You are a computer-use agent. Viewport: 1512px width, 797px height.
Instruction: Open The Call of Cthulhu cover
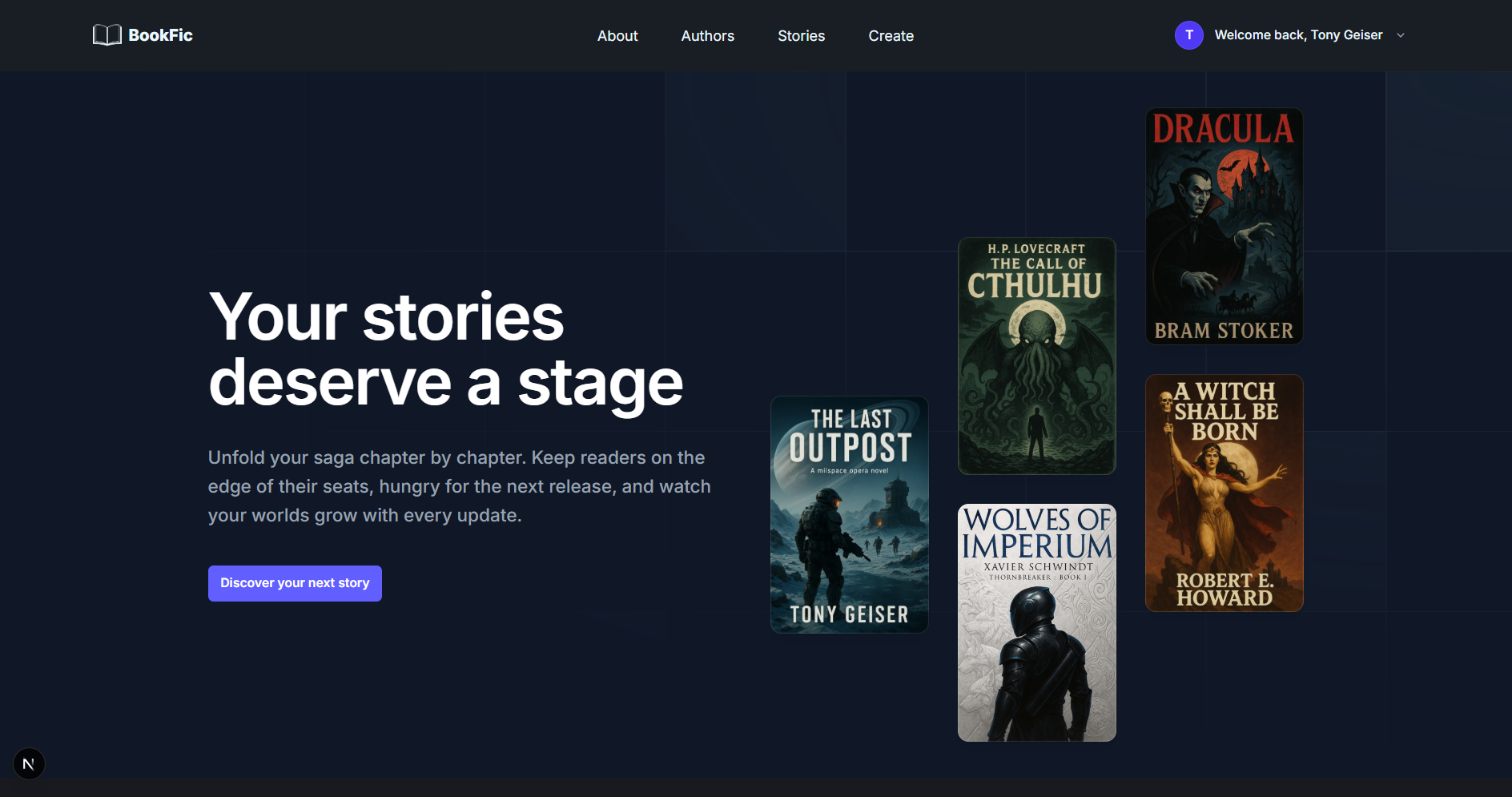pyautogui.click(x=1036, y=355)
